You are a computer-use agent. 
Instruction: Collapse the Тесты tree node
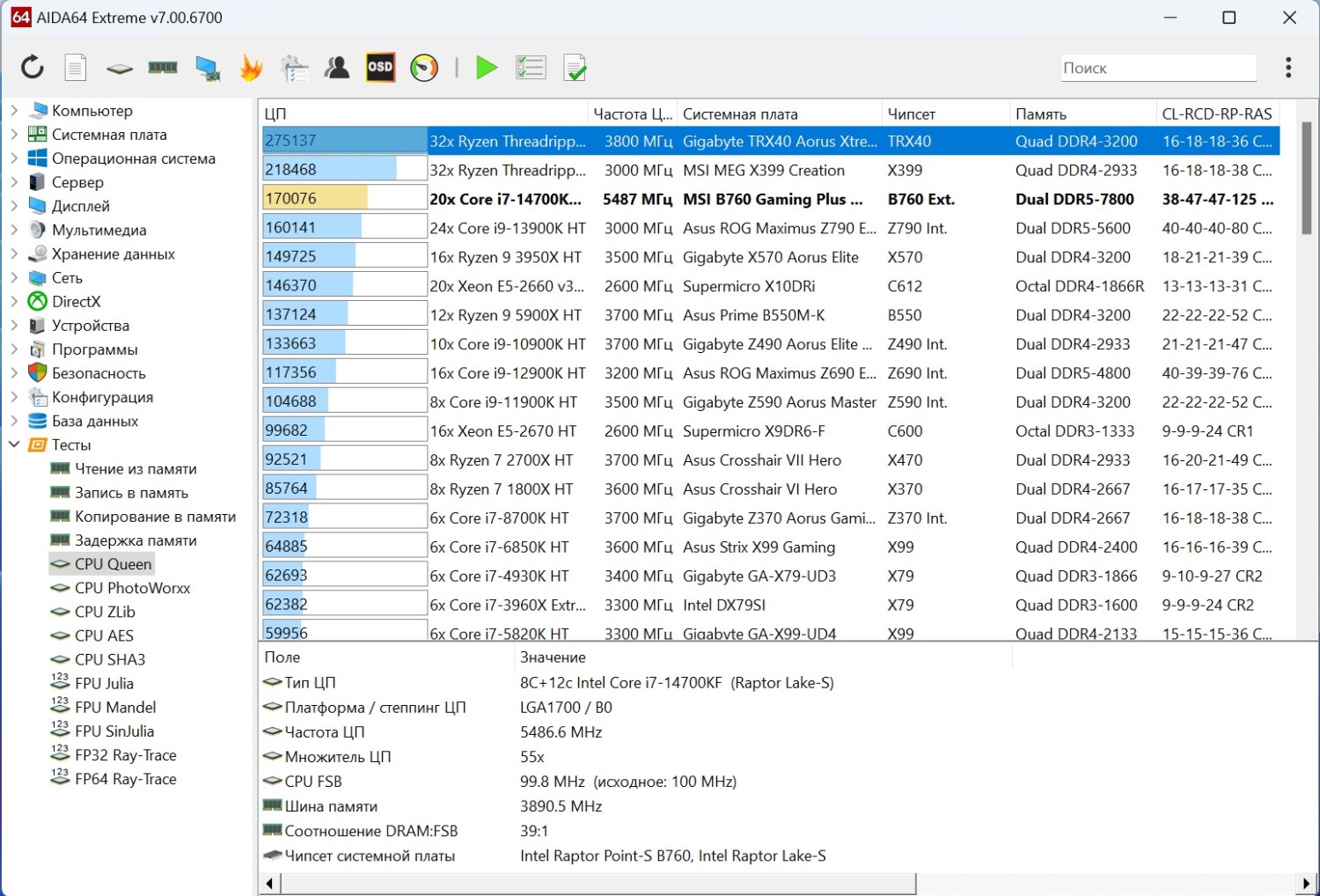[14, 444]
